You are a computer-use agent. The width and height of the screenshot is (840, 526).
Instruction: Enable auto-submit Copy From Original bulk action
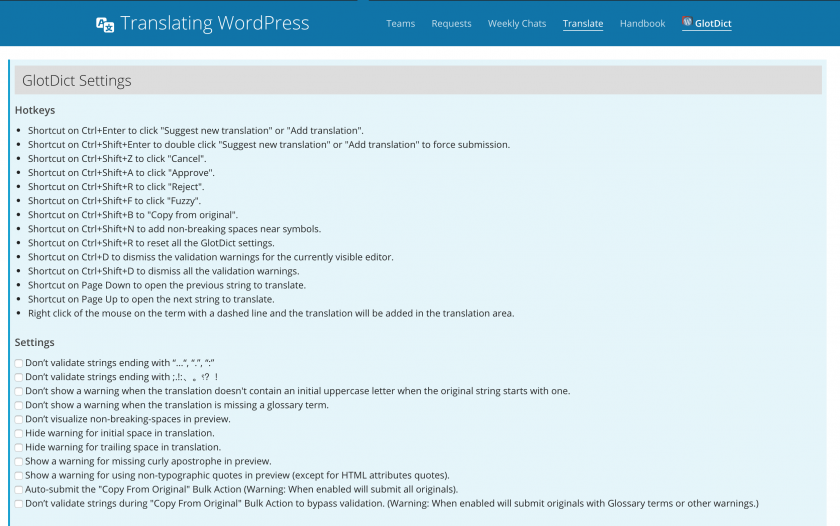pyautogui.click(x=19, y=489)
